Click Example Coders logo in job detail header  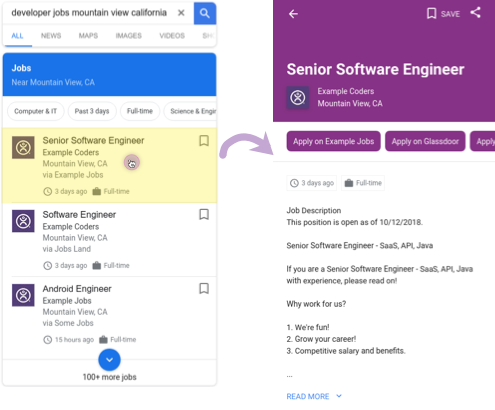tap(298, 98)
